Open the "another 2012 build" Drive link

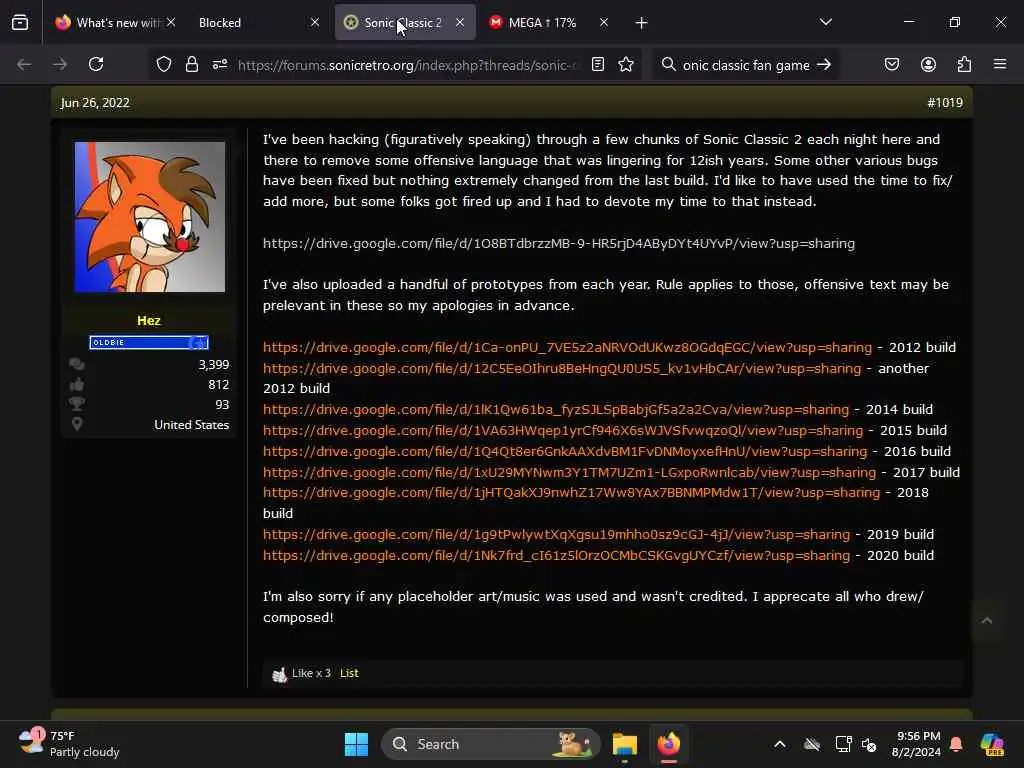(x=562, y=368)
